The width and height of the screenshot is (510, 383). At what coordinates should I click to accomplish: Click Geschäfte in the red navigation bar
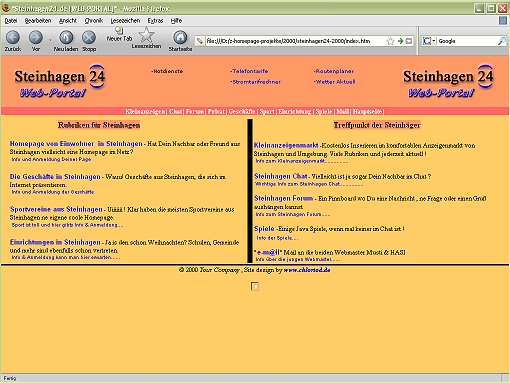(x=242, y=111)
